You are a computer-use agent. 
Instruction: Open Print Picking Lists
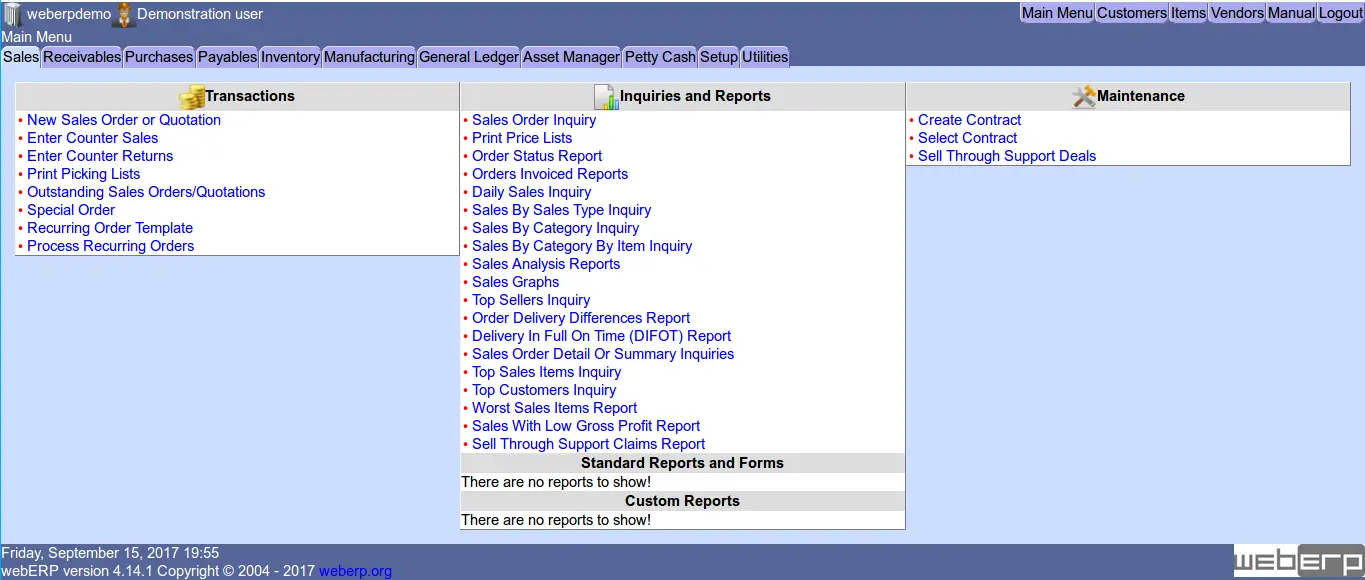(84, 174)
